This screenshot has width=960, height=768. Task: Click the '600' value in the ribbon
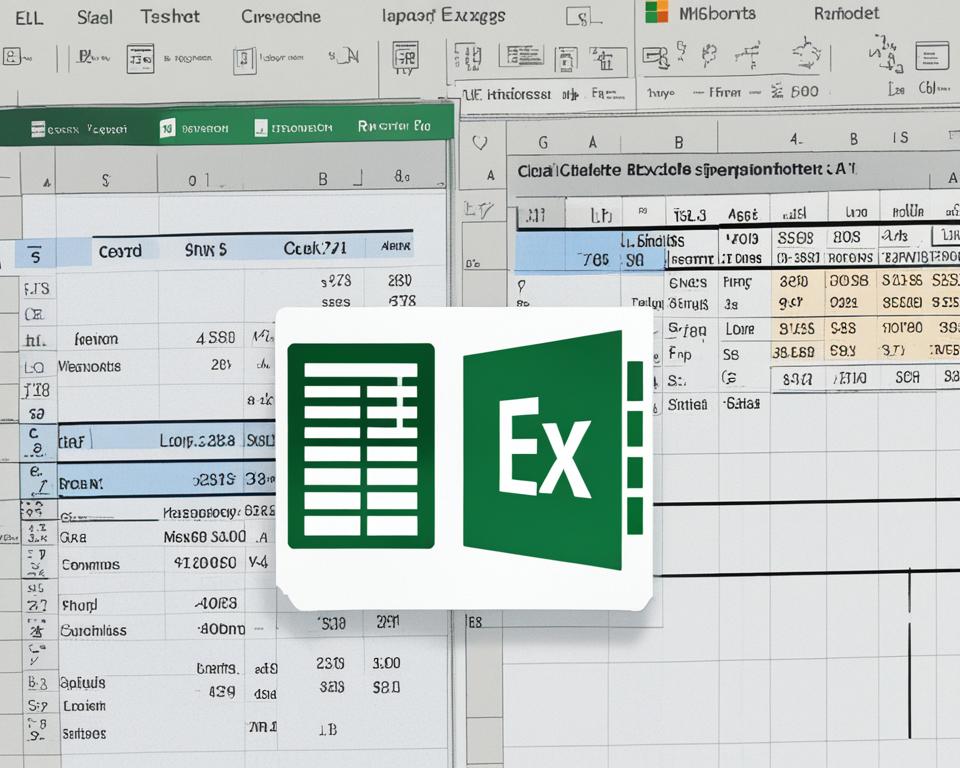804,91
